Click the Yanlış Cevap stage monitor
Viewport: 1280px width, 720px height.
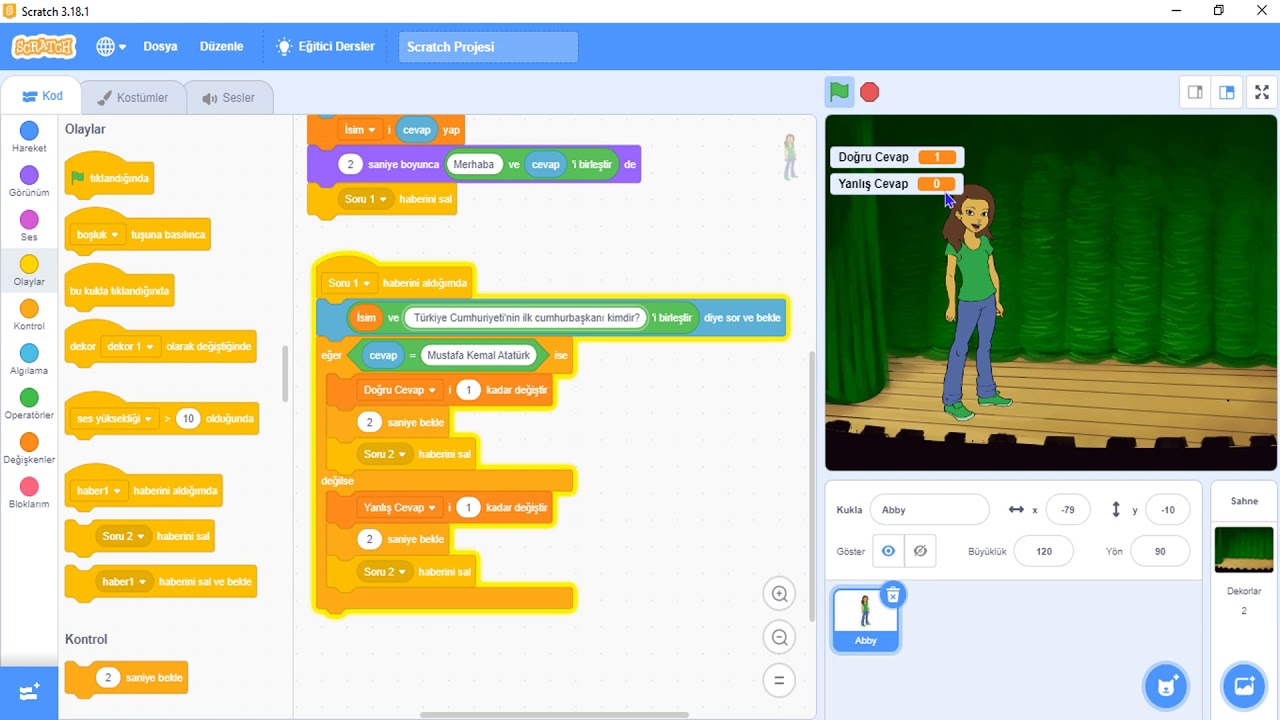click(x=897, y=184)
